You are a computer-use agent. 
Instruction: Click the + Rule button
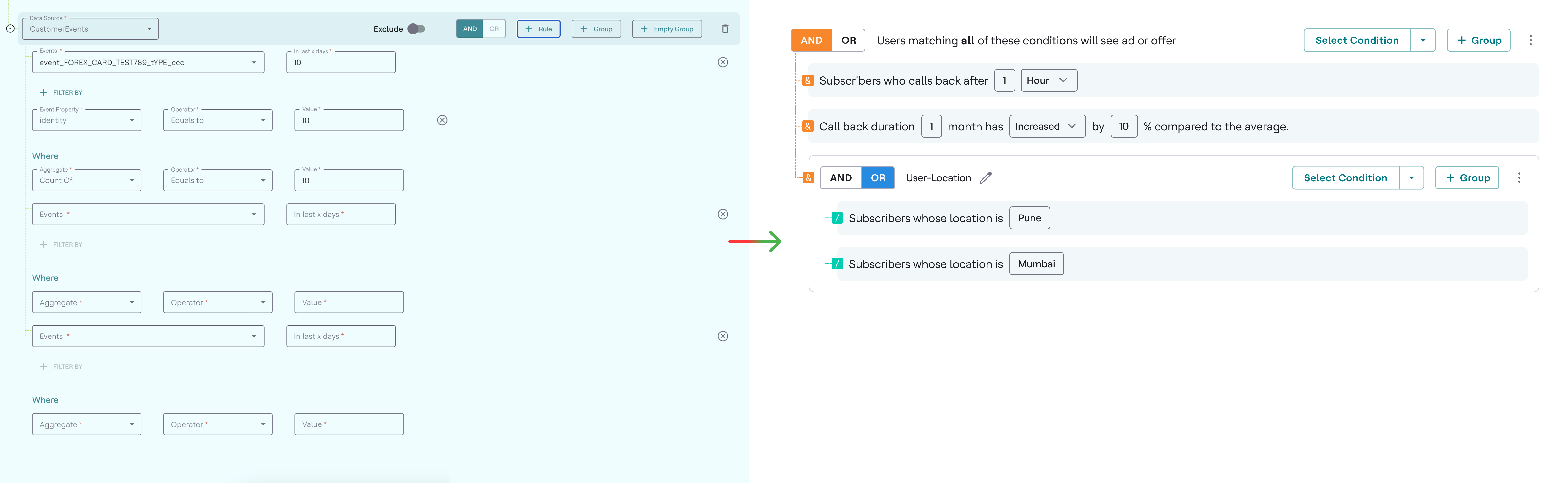(539, 29)
